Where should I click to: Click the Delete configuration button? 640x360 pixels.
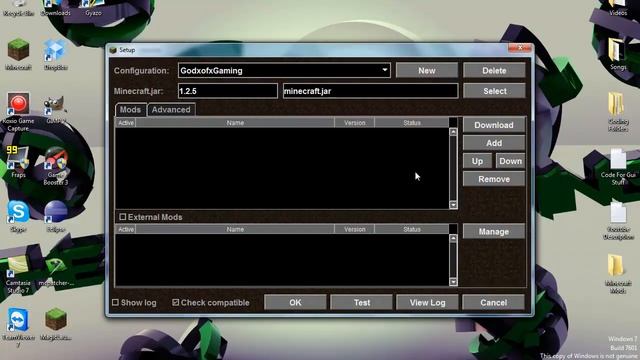(494, 71)
